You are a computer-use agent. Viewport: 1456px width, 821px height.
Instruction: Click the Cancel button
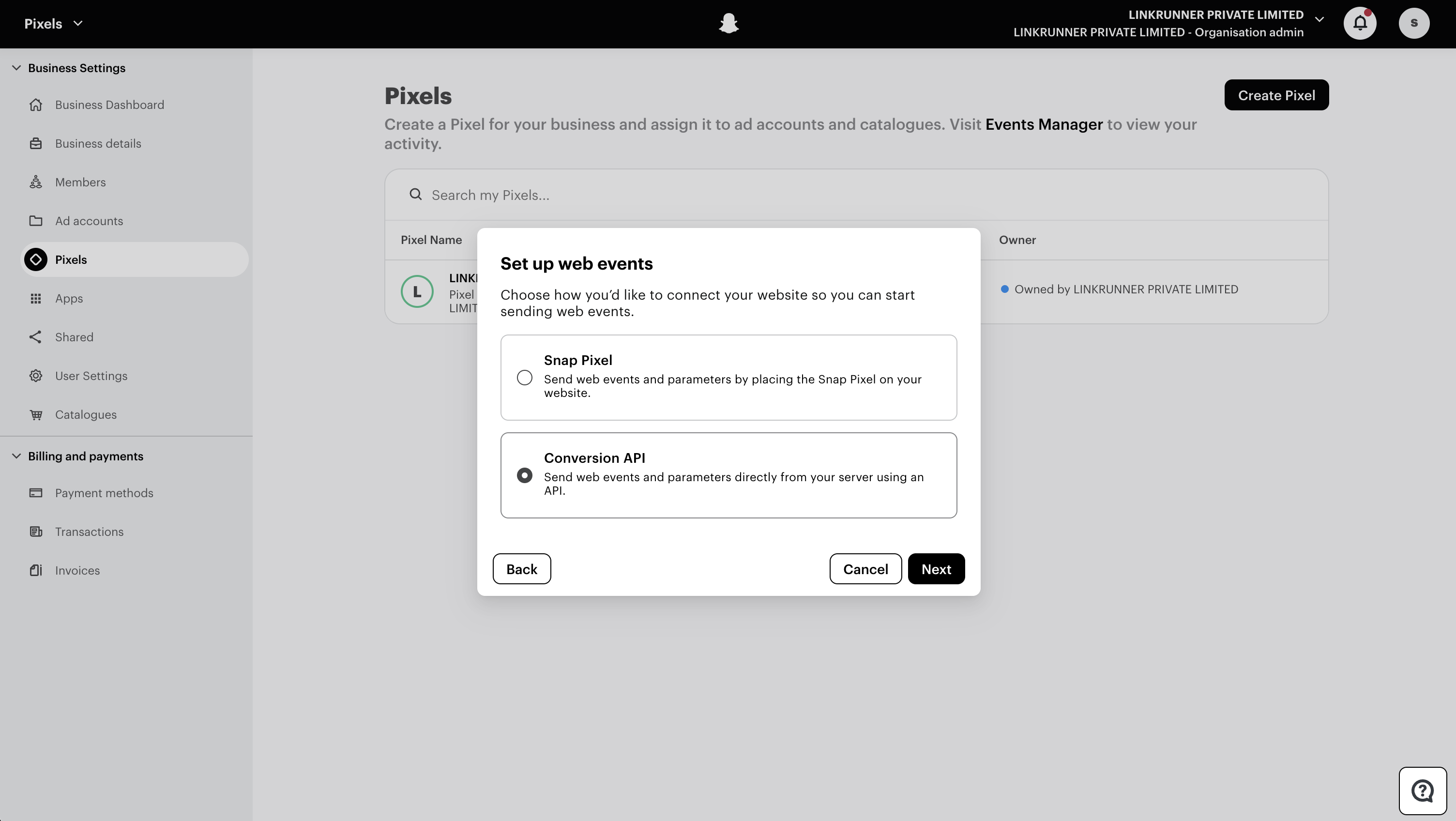click(x=865, y=569)
